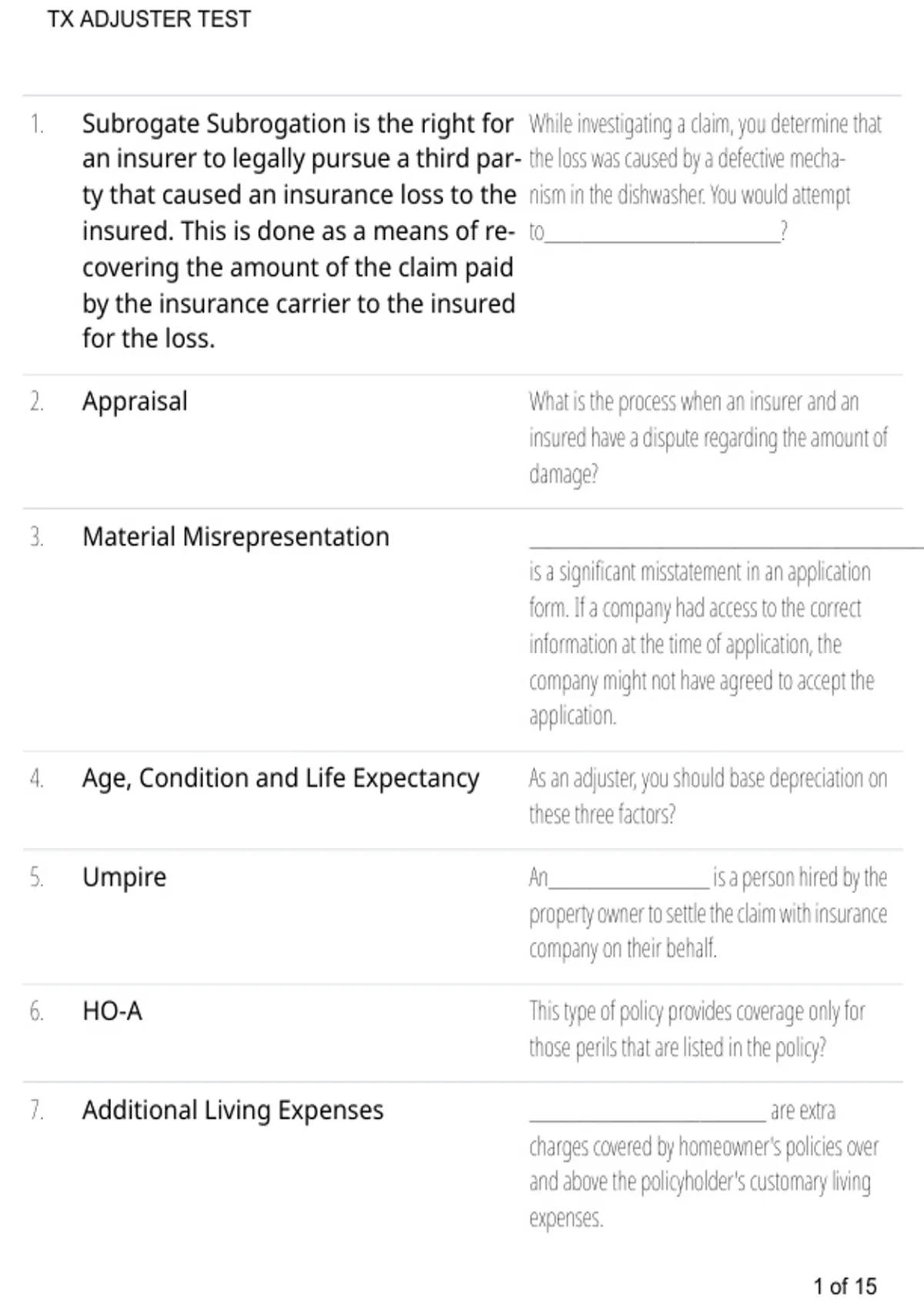Click the significant misstatement definition text

pyautogui.click(x=701, y=644)
